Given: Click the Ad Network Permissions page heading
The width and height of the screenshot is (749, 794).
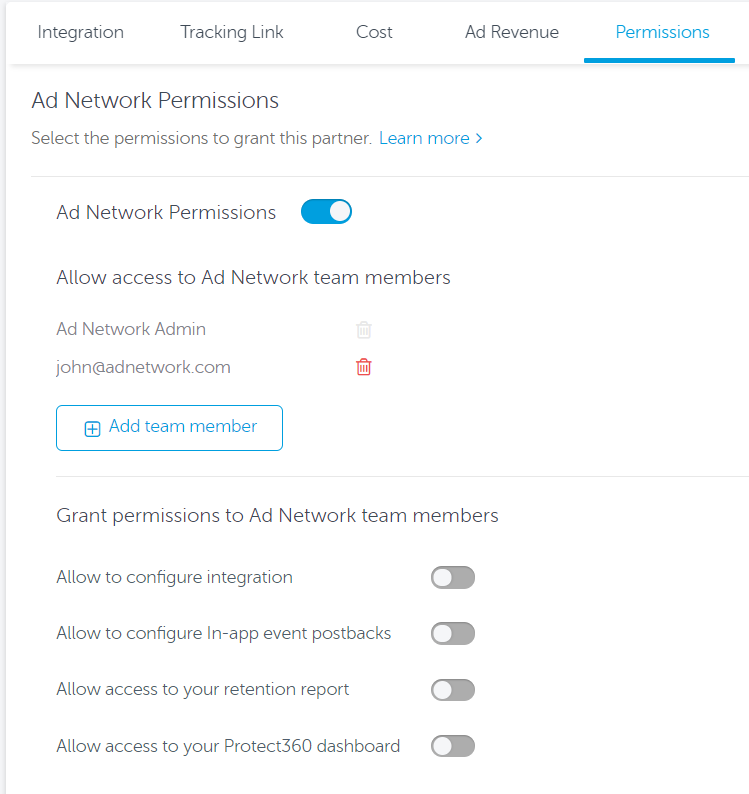Looking at the screenshot, I should 155,100.
